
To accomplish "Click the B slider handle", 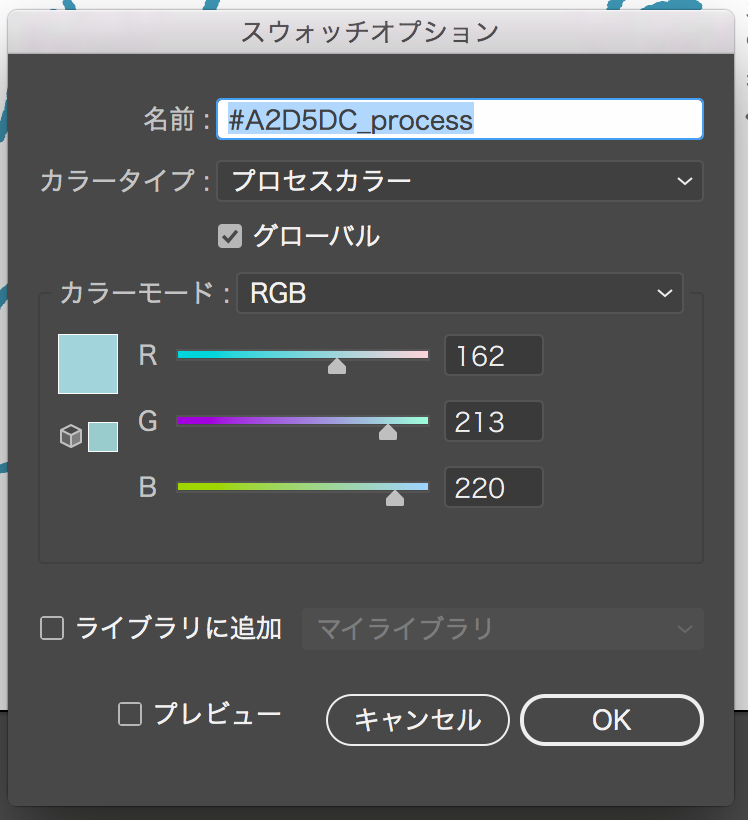I will pyautogui.click(x=395, y=498).
